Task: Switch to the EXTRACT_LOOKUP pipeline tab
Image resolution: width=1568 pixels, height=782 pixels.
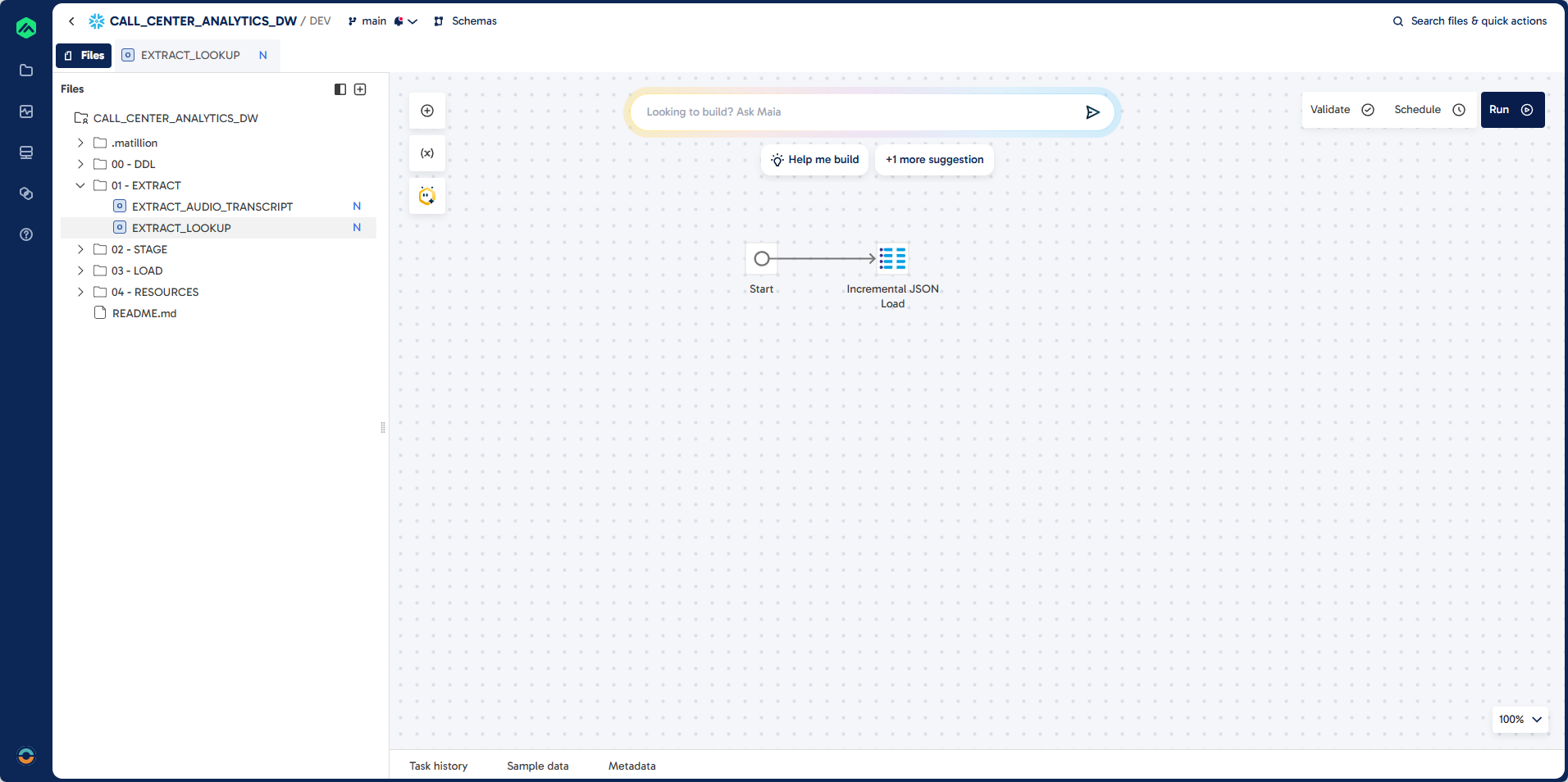Action: tap(188, 55)
